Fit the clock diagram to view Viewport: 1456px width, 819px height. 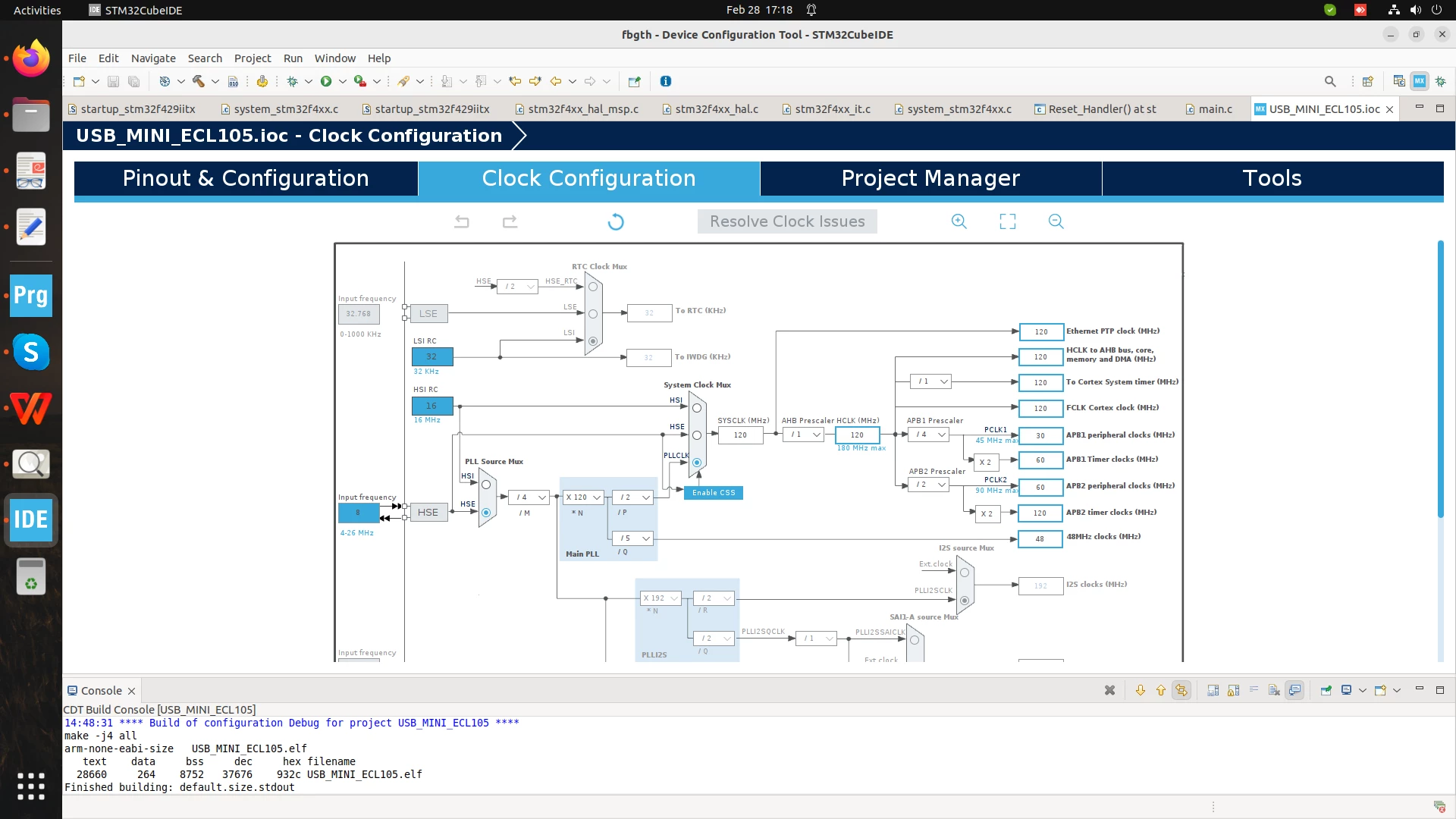coord(1008,221)
